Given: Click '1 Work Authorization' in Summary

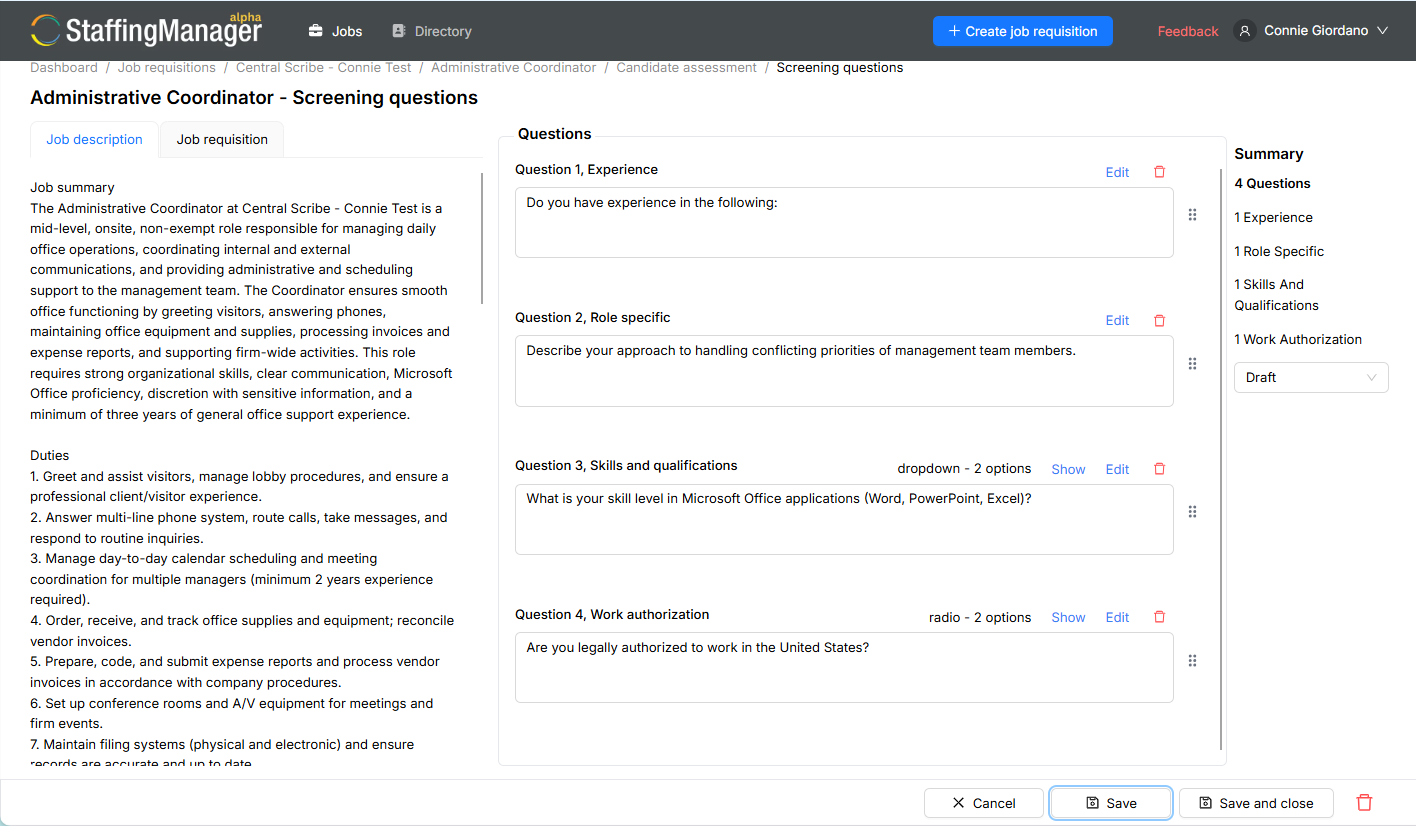Looking at the screenshot, I should coord(1298,339).
